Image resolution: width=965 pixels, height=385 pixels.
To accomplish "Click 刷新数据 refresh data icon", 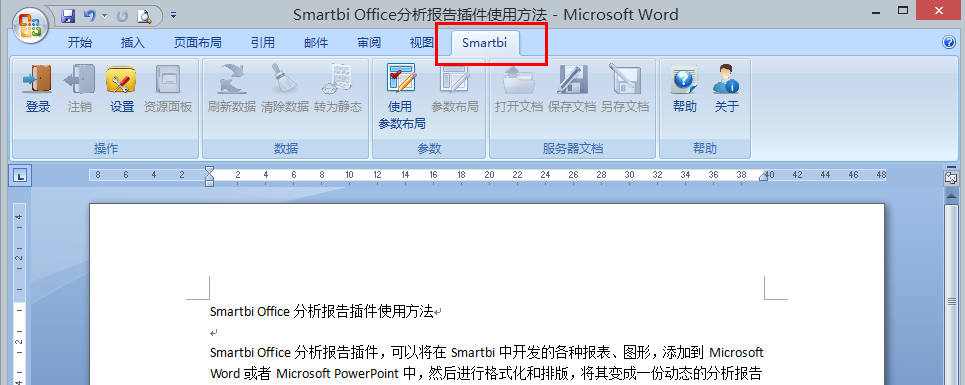I will 232,89.
